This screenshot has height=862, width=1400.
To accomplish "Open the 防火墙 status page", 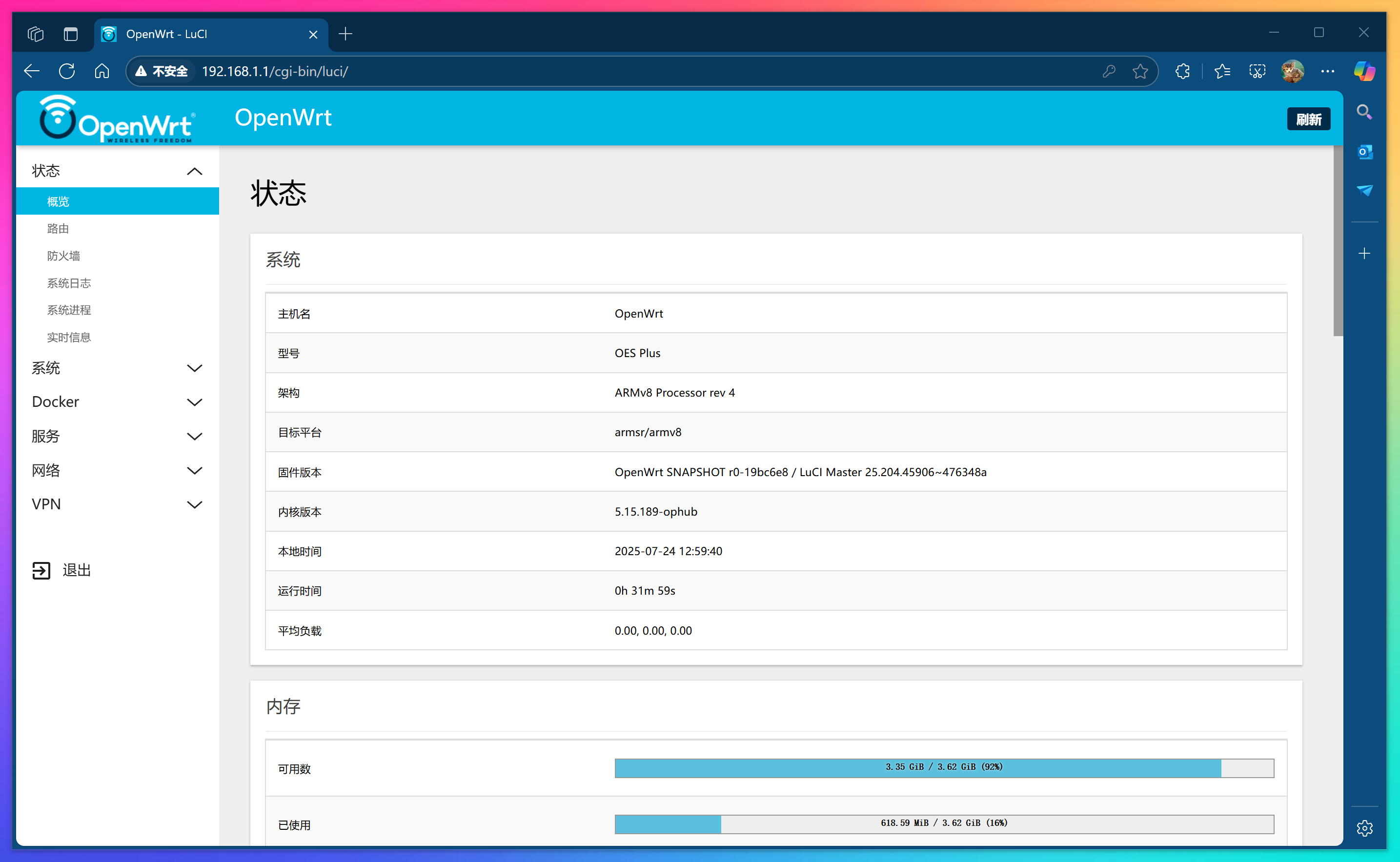I will tap(63, 256).
